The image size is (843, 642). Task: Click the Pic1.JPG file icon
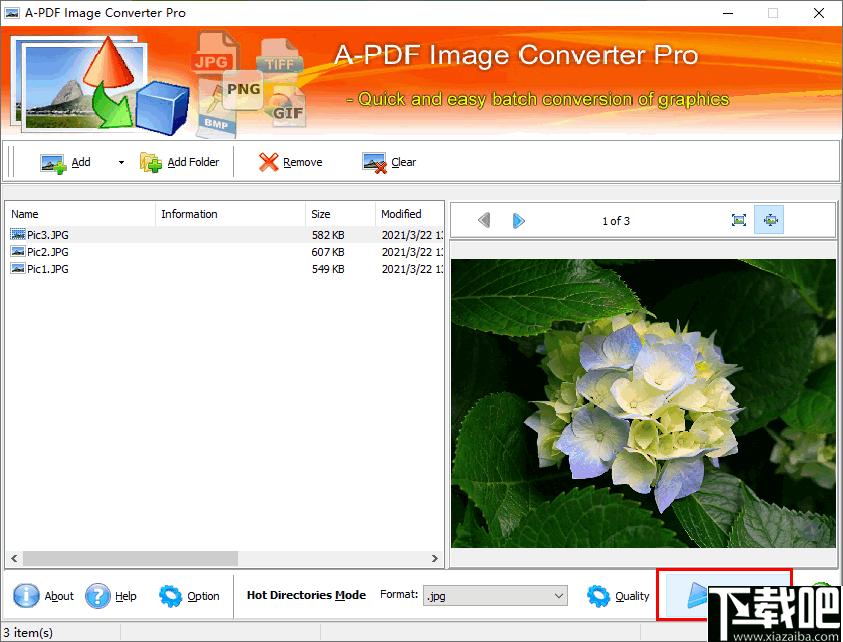pos(18,268)
